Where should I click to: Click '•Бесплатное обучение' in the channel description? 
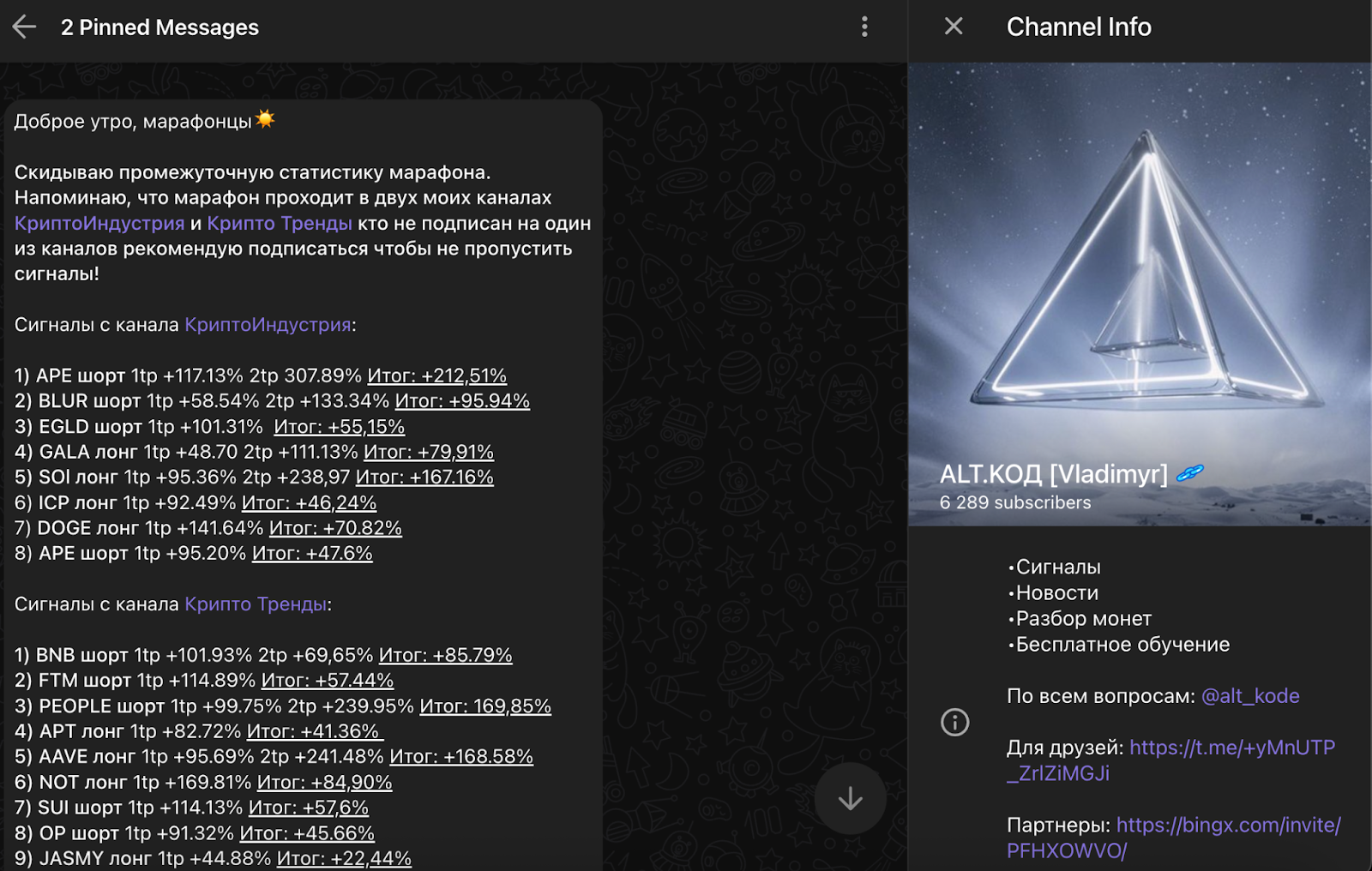point(1119,645)
